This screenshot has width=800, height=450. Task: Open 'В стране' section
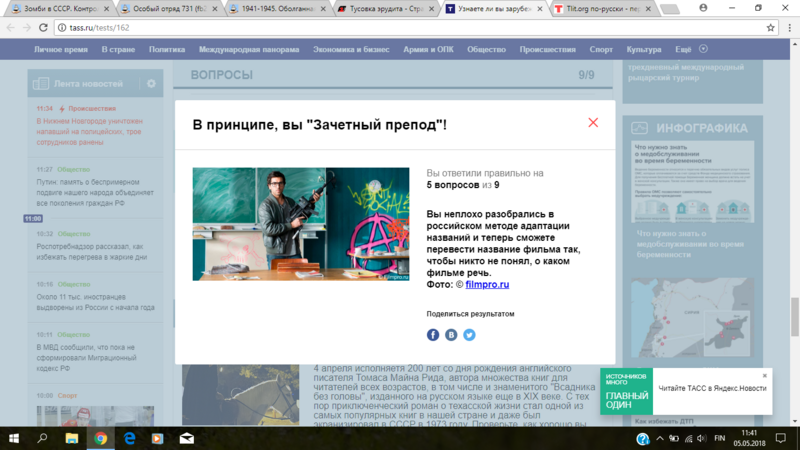(118, 49)
